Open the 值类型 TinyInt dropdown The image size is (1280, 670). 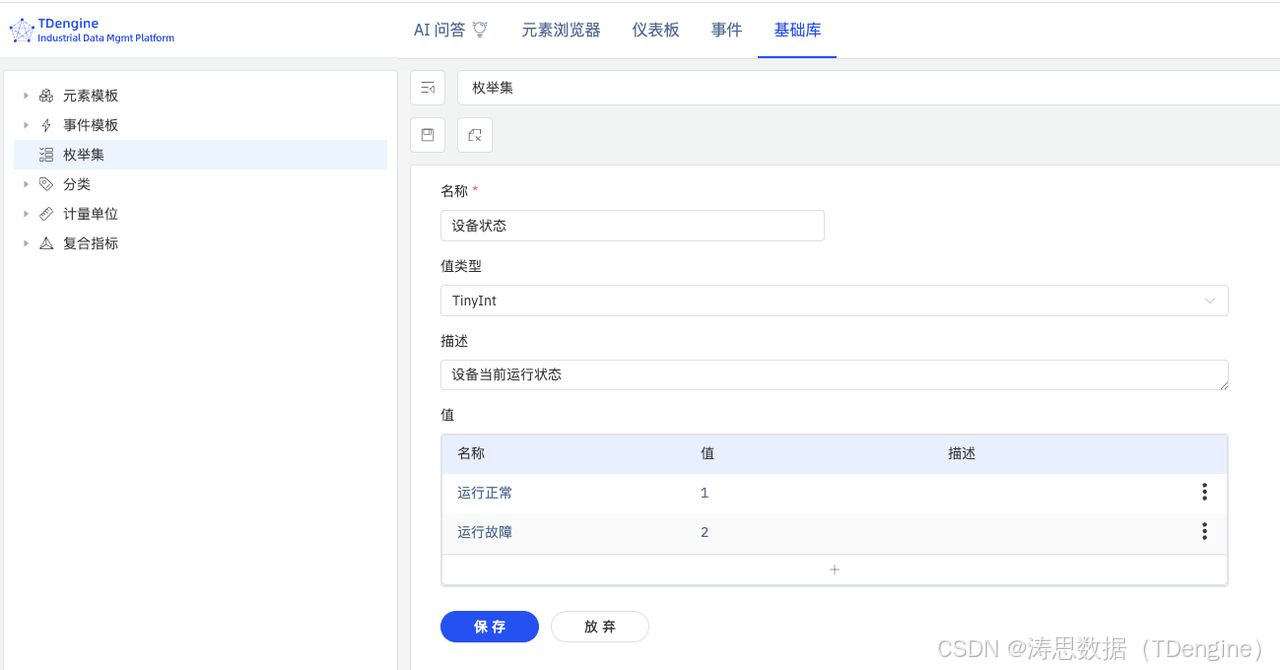tap(834, 301)
